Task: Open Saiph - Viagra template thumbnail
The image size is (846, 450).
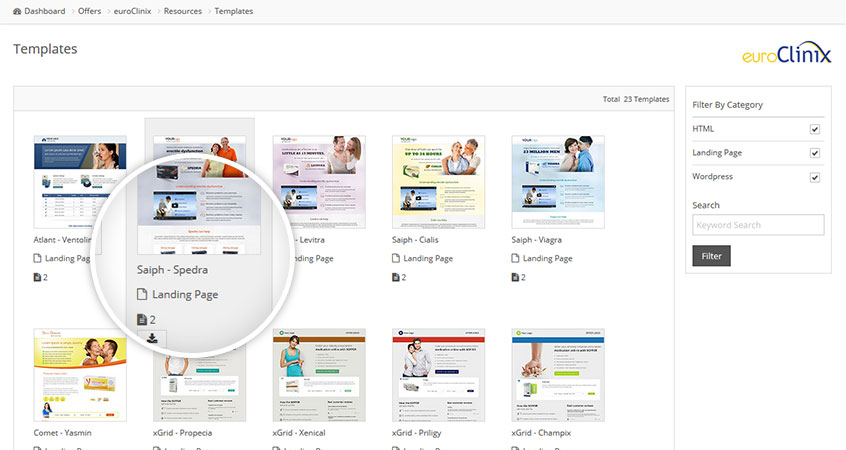Action: pyautogui.click(x=558, y=182)
